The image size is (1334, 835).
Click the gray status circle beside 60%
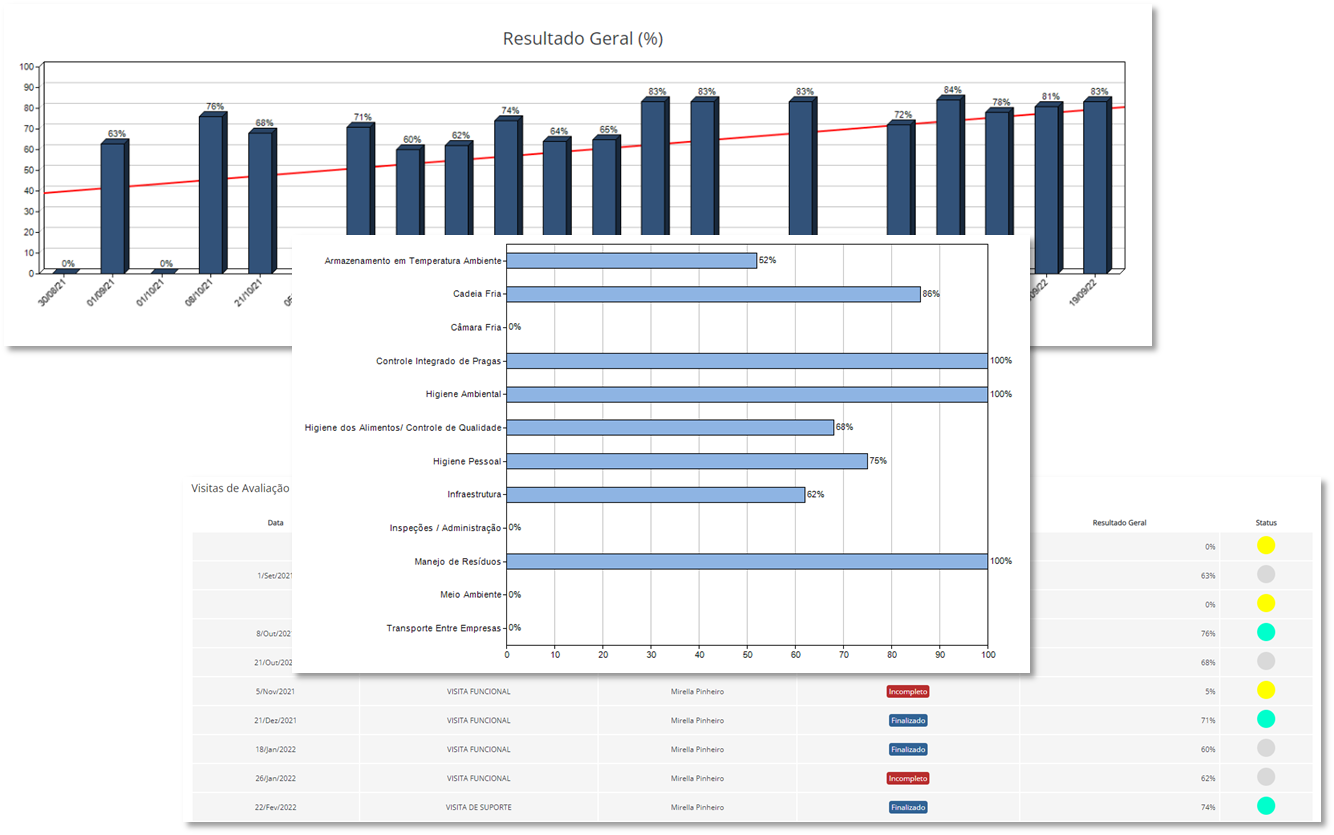1266,748
